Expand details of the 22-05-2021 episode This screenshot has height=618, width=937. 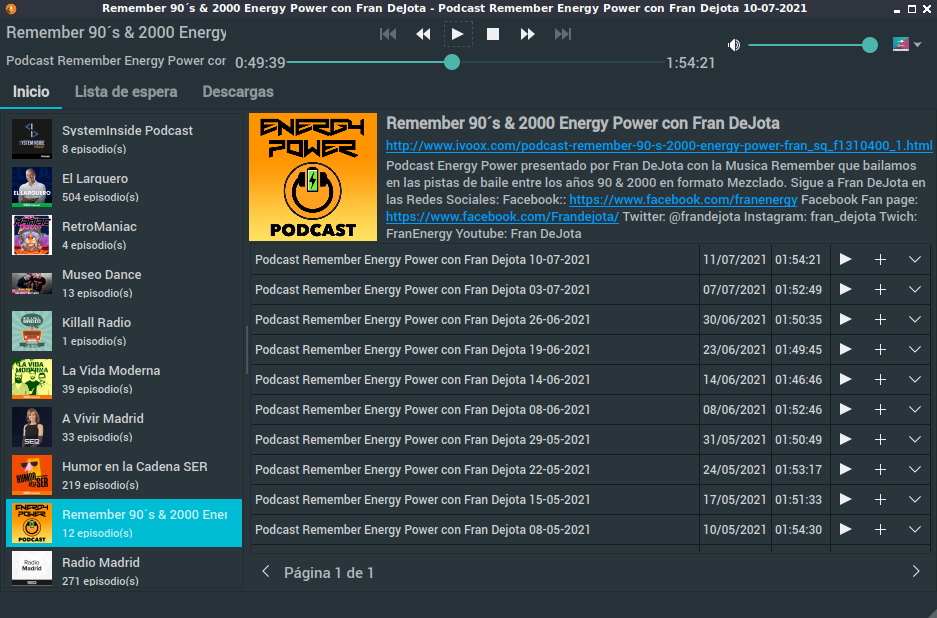[x=915, y=469]
